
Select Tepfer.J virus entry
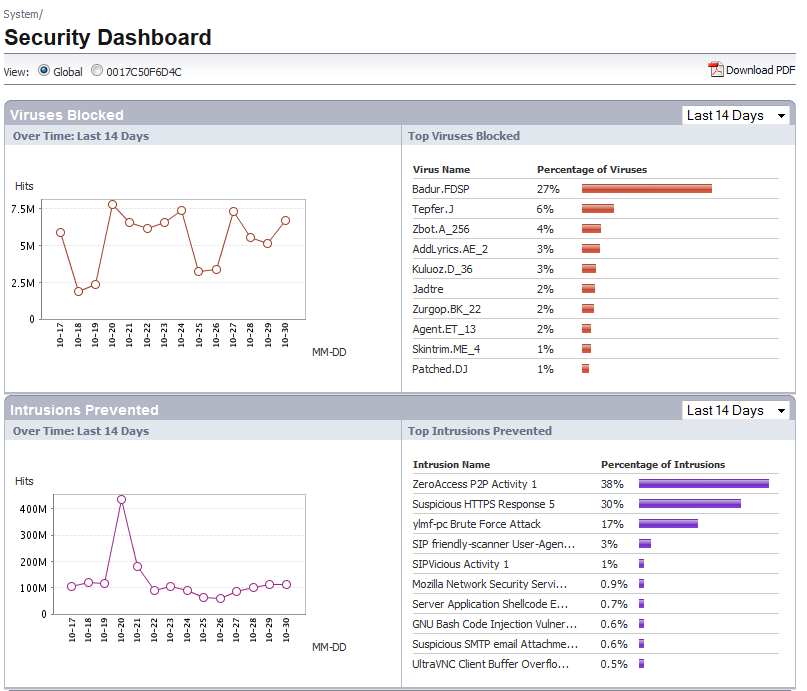click(433, 209)
